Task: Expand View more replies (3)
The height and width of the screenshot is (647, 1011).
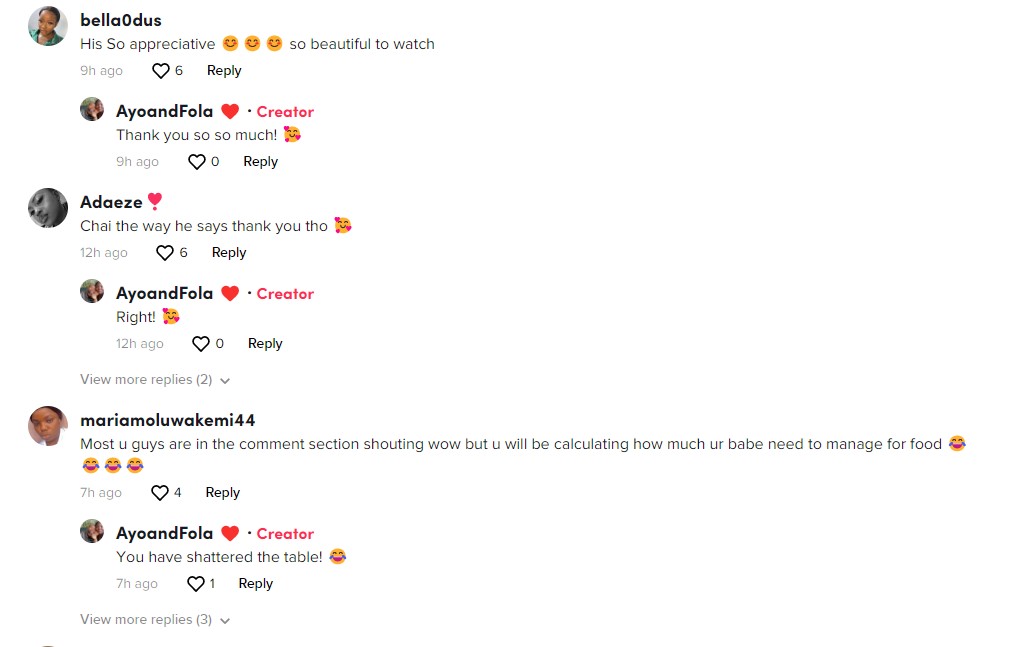Action: pos(155,619)
